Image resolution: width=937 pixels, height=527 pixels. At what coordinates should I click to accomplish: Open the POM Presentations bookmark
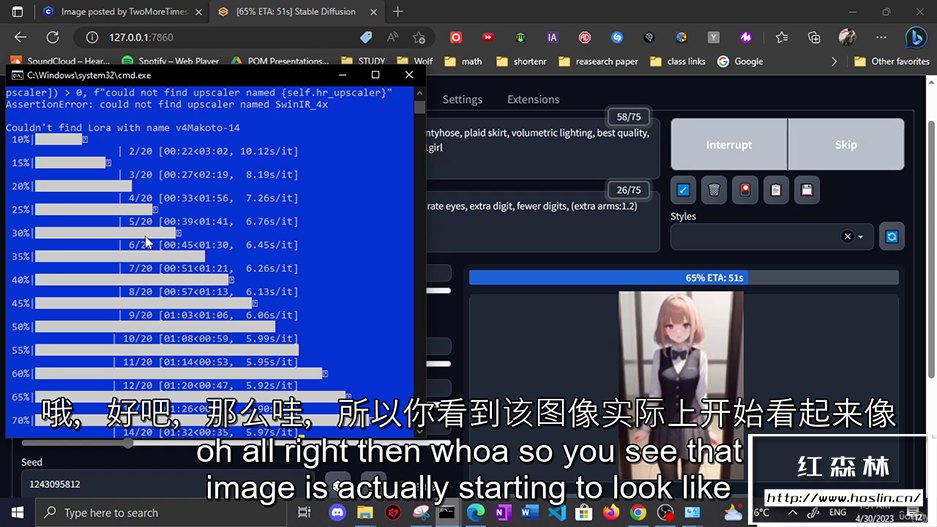280,61
